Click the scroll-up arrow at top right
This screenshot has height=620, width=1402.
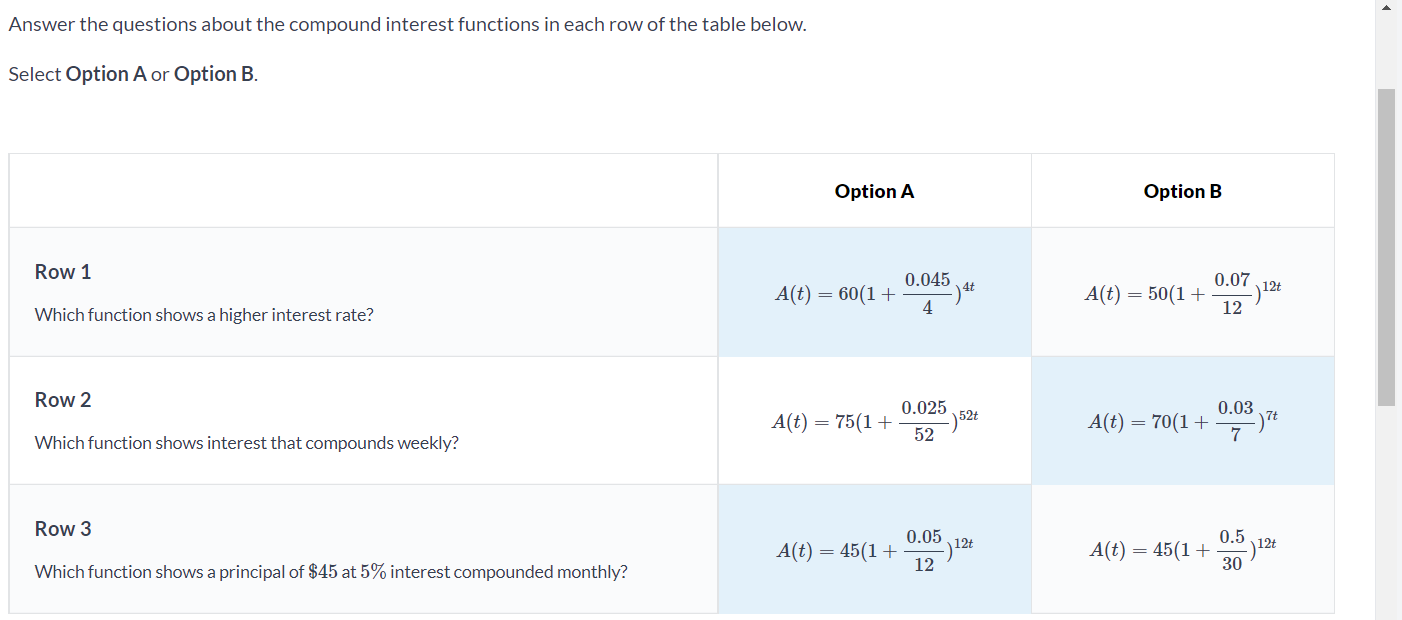point(1385,9)
